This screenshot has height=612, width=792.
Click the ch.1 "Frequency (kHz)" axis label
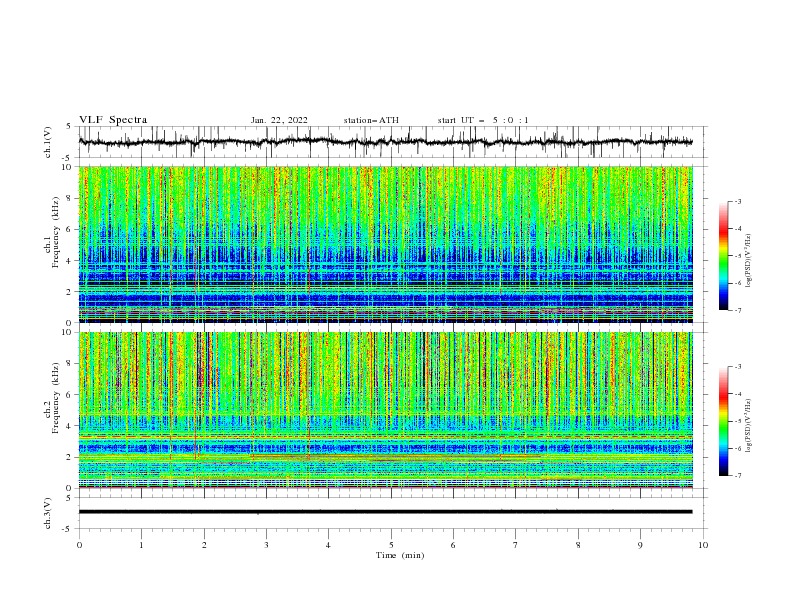pos(56,232)
